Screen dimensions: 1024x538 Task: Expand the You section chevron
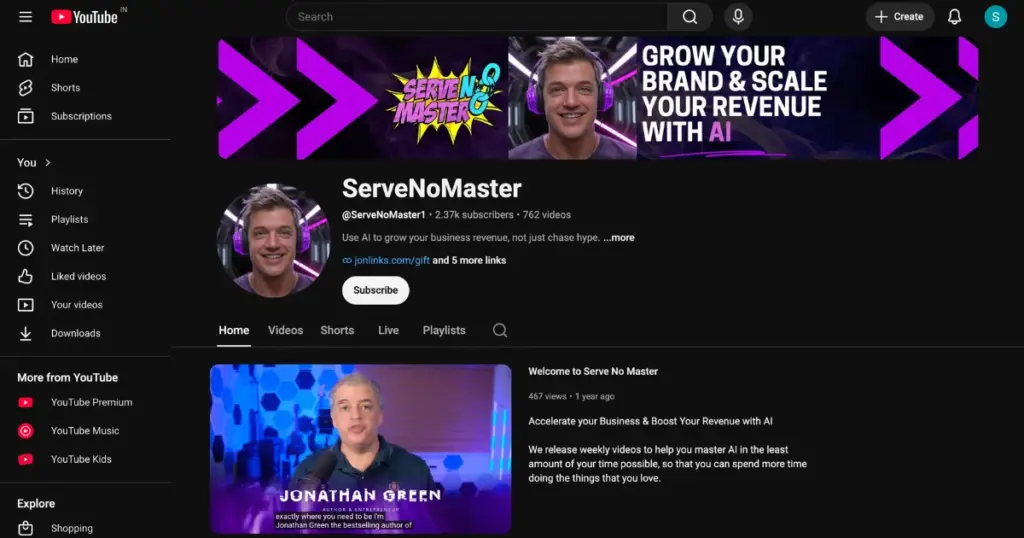click(48, 163)
